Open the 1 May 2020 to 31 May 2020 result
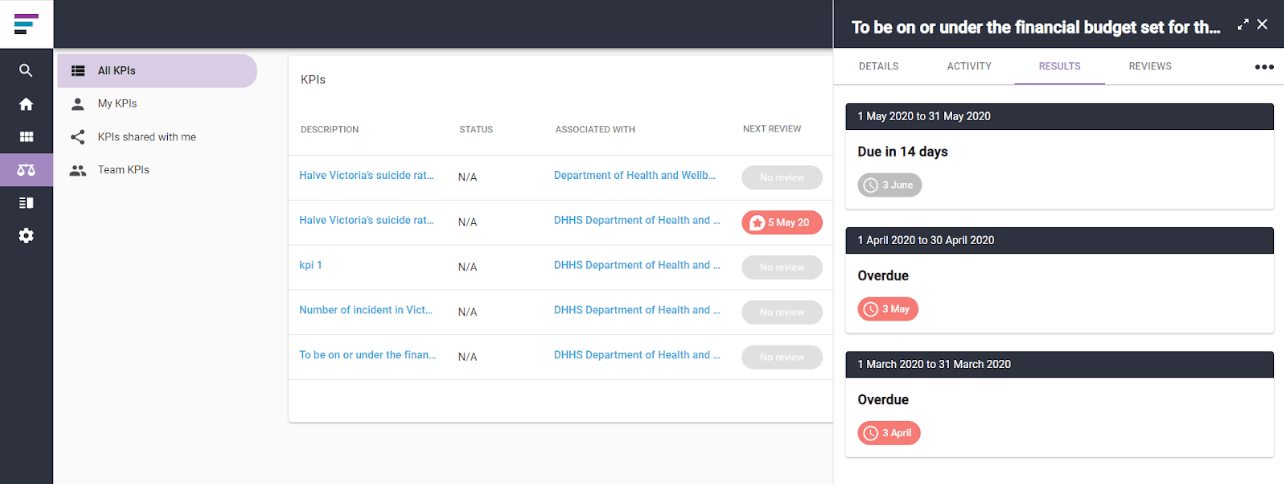This screenshot has height=484, width=1284. (1059, 116)
